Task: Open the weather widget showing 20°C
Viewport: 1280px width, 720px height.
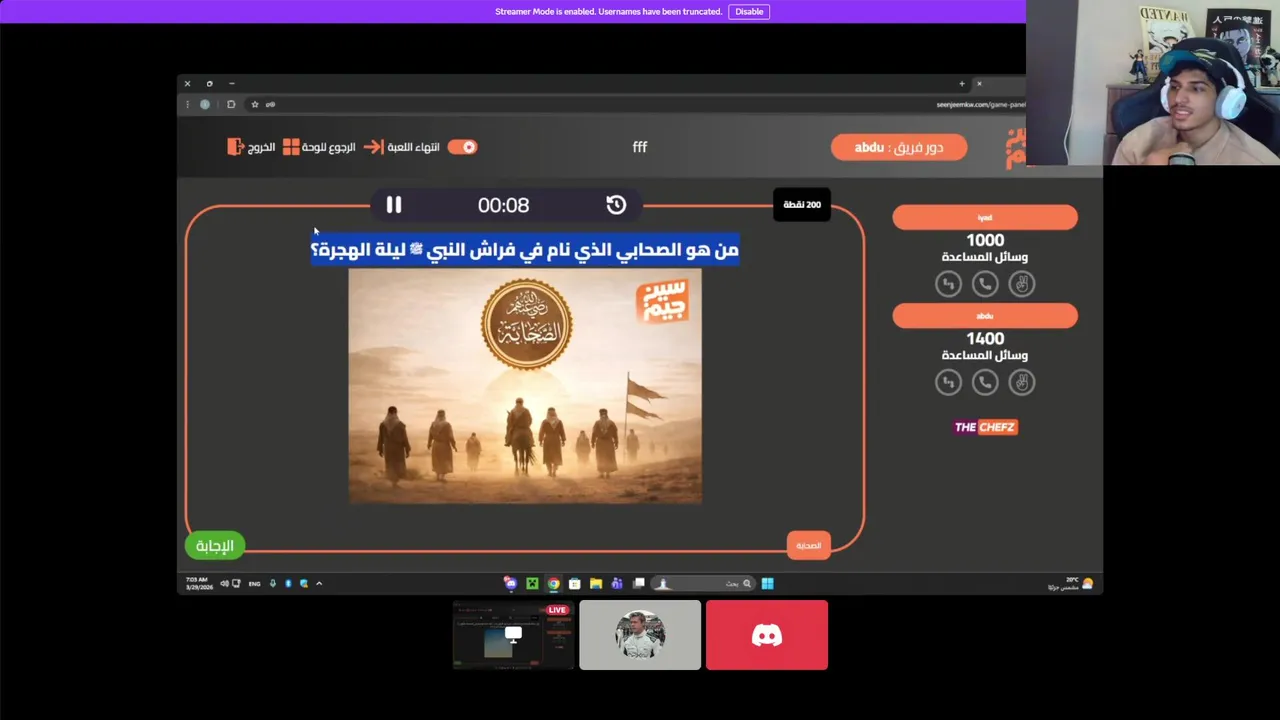Action: (x=1071, y=583)
